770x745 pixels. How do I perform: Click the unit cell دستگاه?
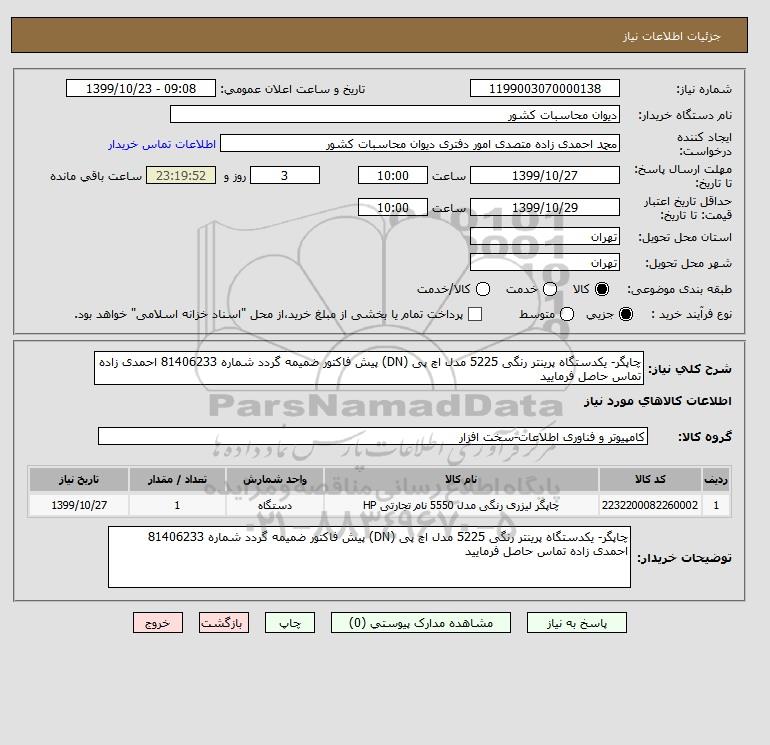tap(275, 505)
